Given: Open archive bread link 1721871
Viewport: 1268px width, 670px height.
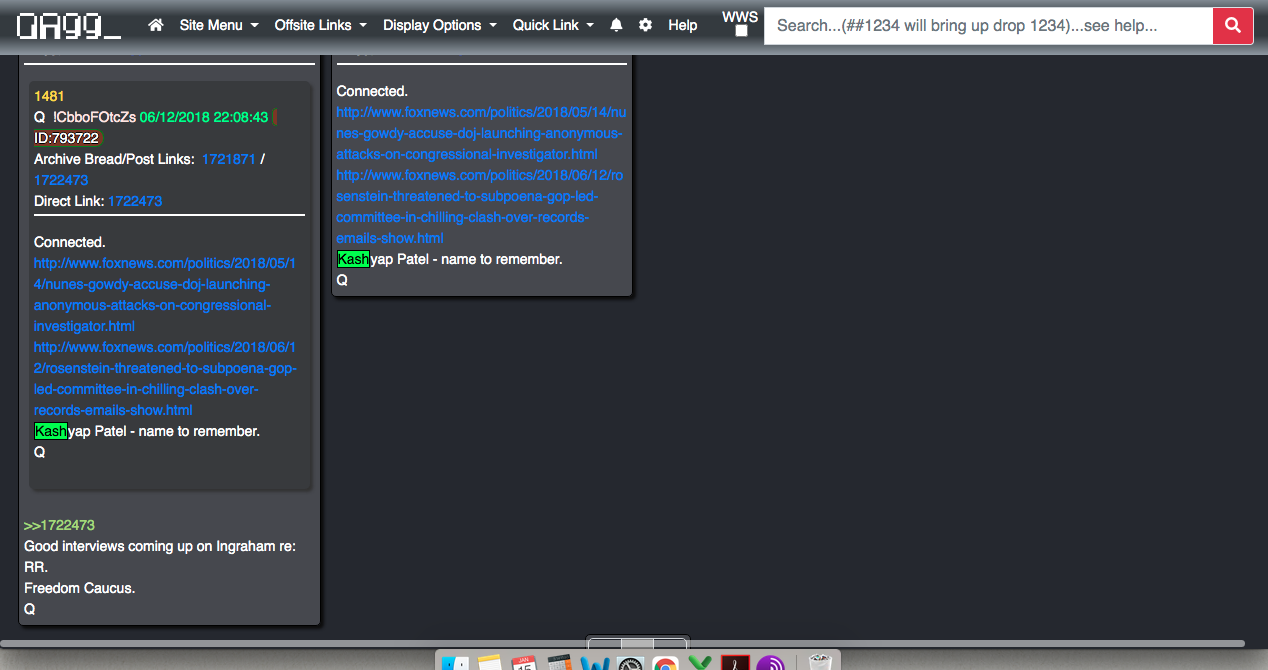Looking at the screenshot, I should pyautogui.click(x=229, y=159).
